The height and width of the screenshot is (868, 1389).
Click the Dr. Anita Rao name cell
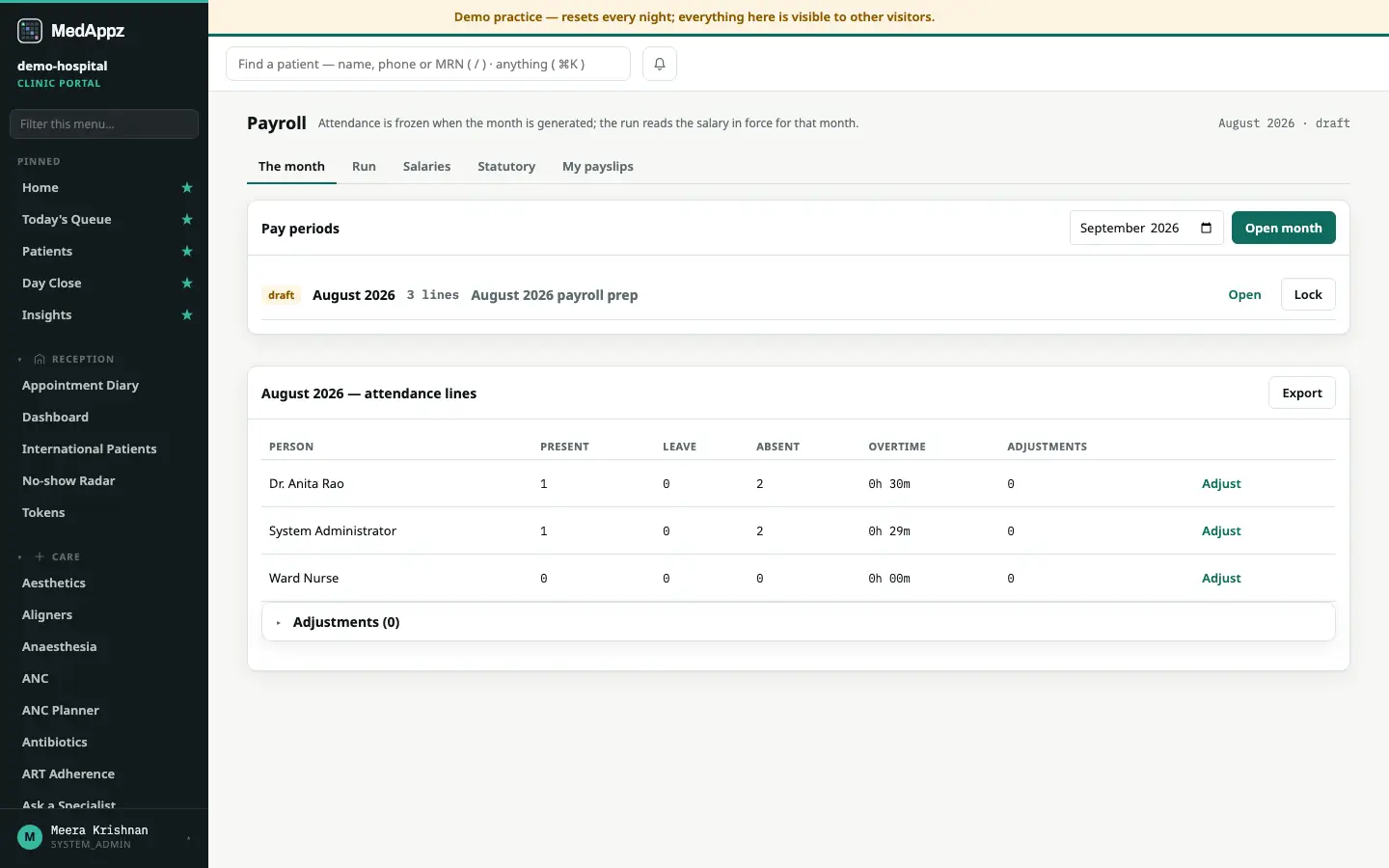(x=307, y=483)
